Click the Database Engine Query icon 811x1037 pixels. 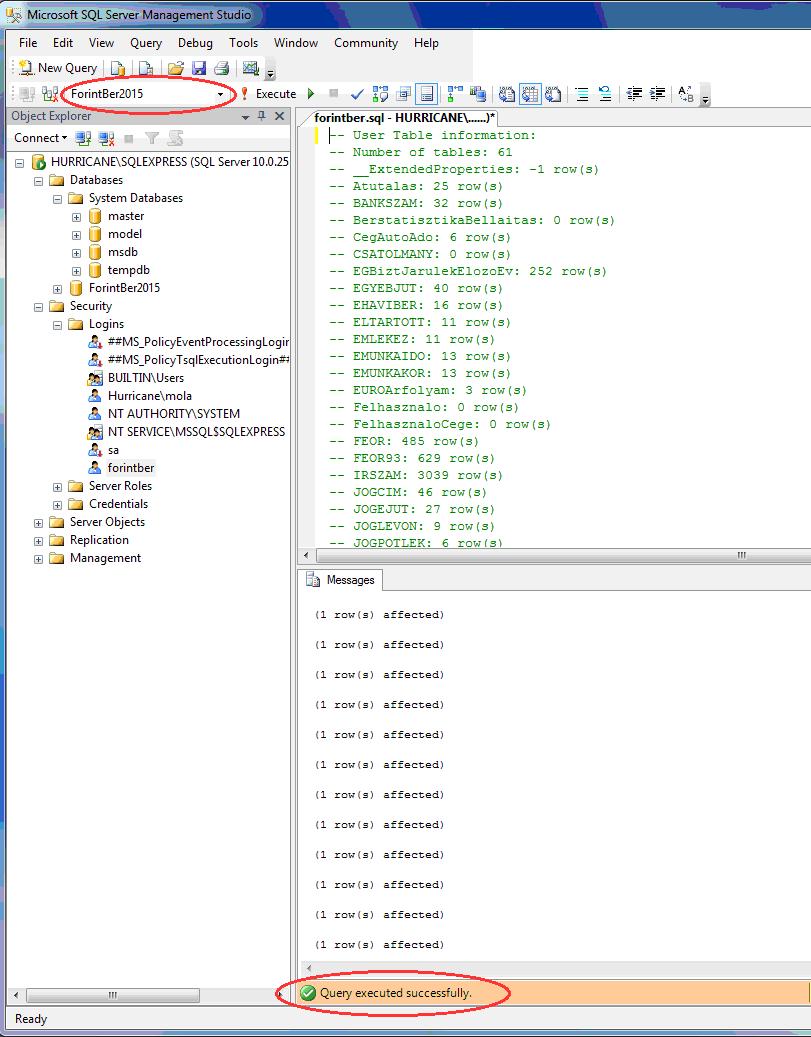click(x=118, y=68)
